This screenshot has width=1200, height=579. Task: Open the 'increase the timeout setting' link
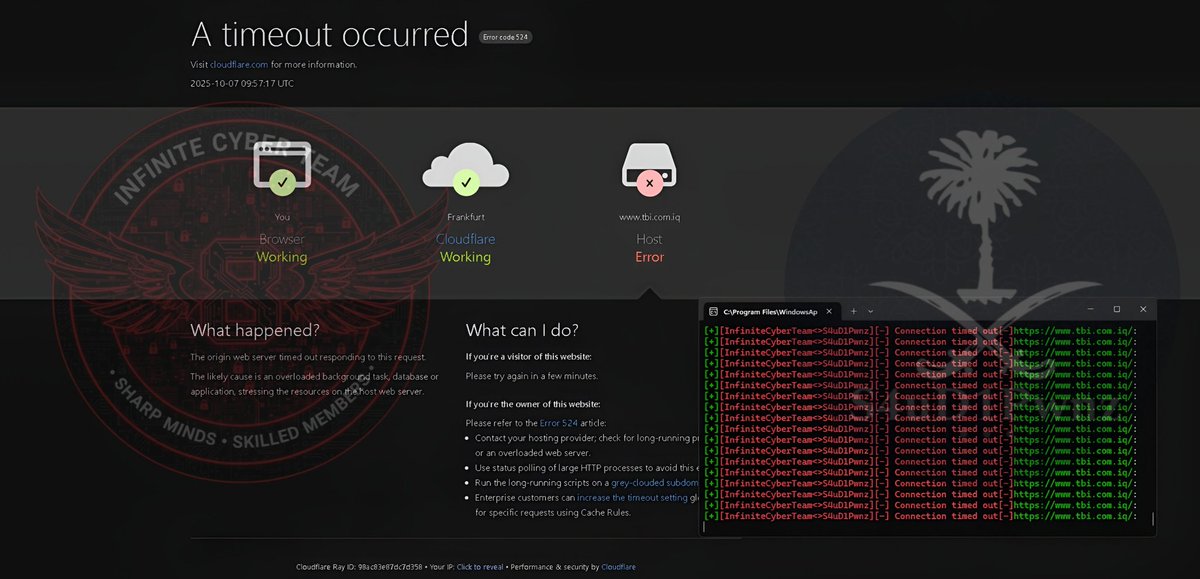pyautogui.click(x=632, y=497)
